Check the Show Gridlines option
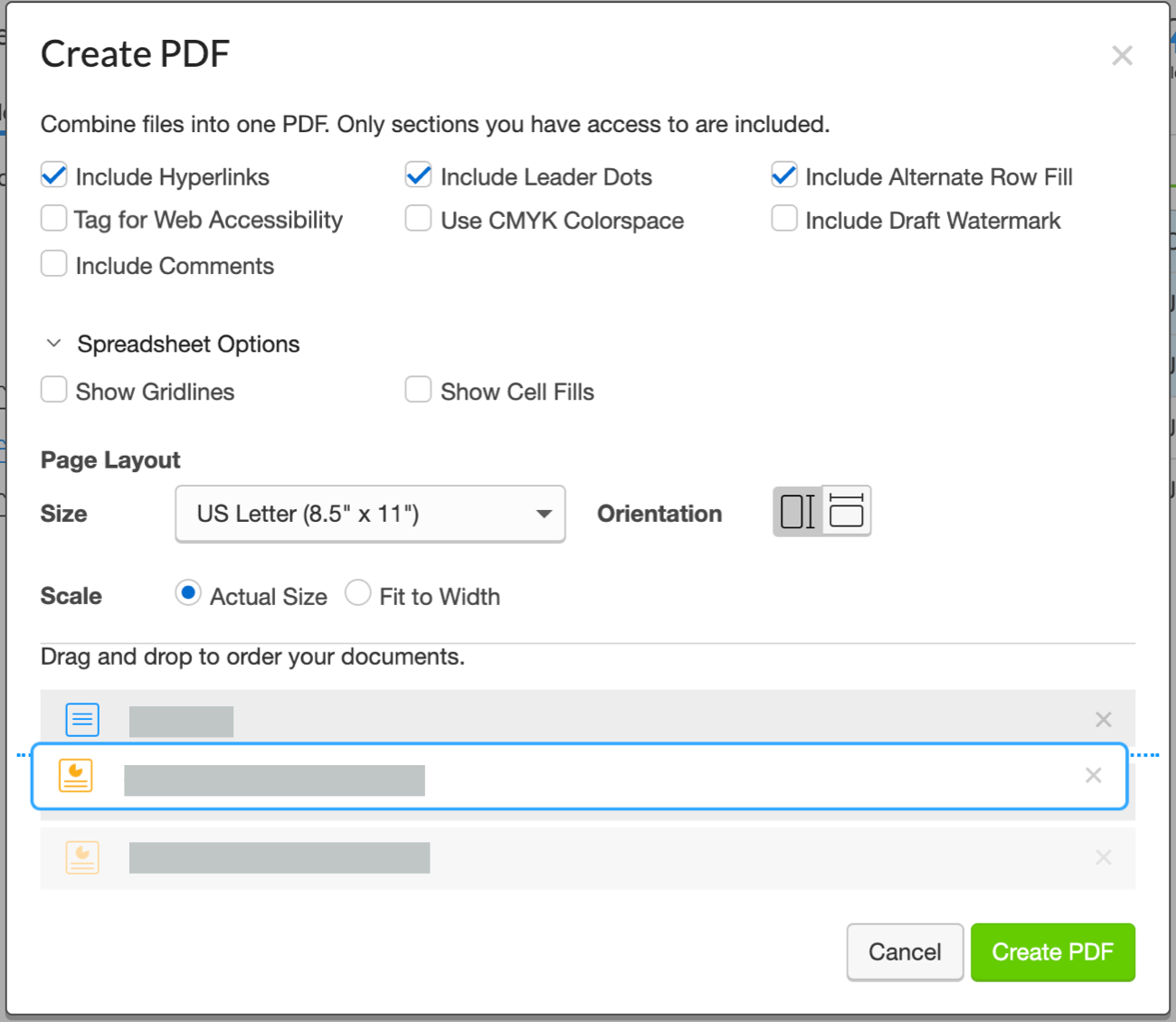 (x=54, y=391)
